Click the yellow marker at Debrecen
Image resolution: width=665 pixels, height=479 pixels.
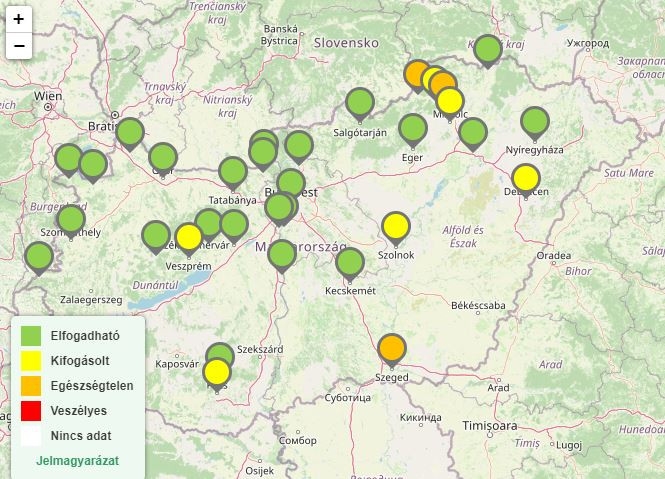(x=525, y=178)
